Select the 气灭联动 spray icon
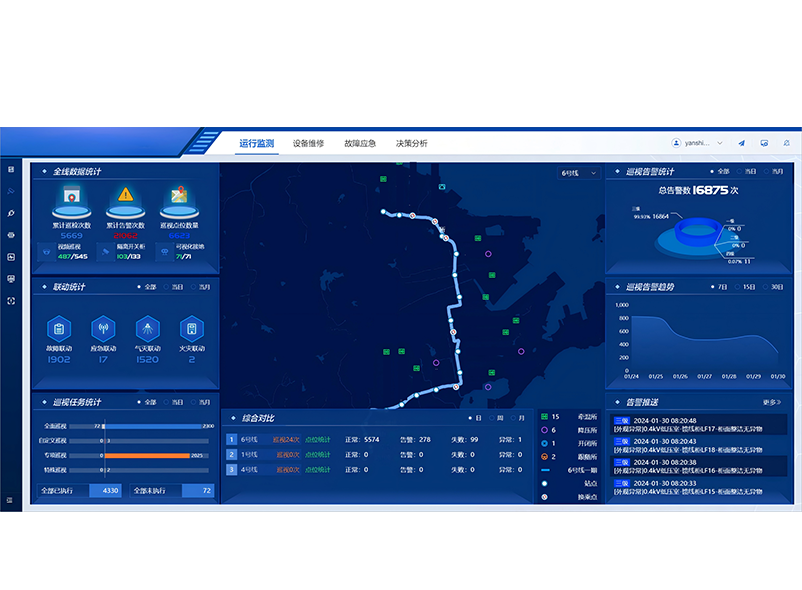Image resolution: width=802 pixels, height=590 pixels. 147,329
